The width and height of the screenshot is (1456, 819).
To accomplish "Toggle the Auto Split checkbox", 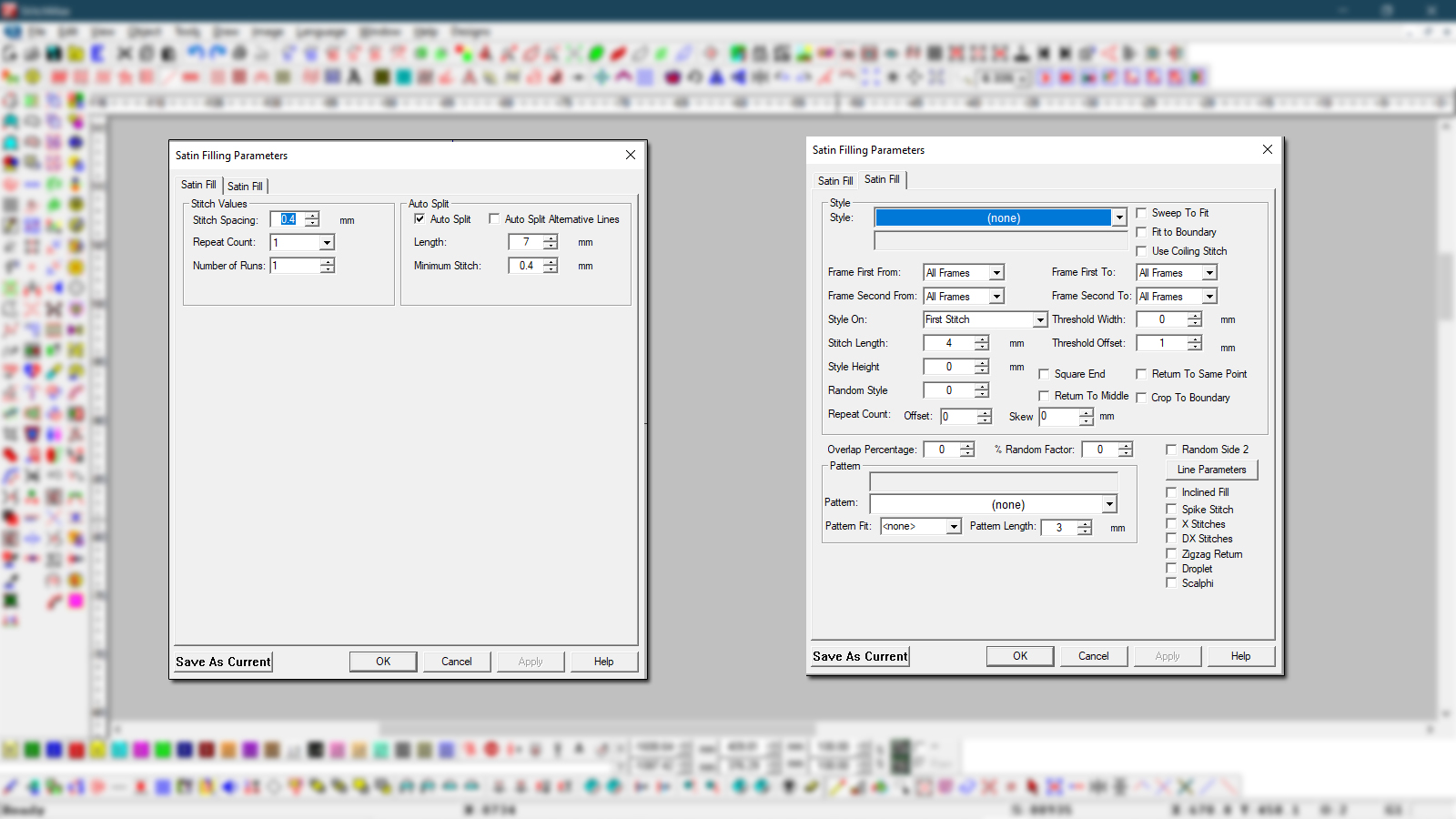I will (420, 219).
